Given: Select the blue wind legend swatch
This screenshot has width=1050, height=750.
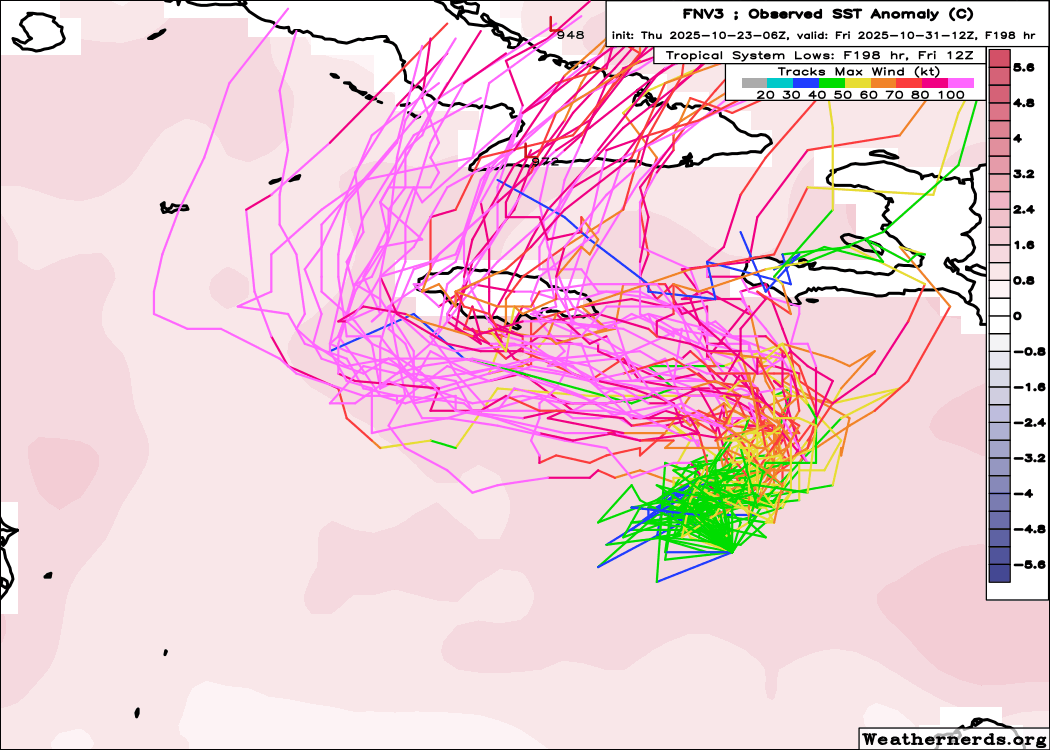Looking at the screenshot, I should 806,83.
